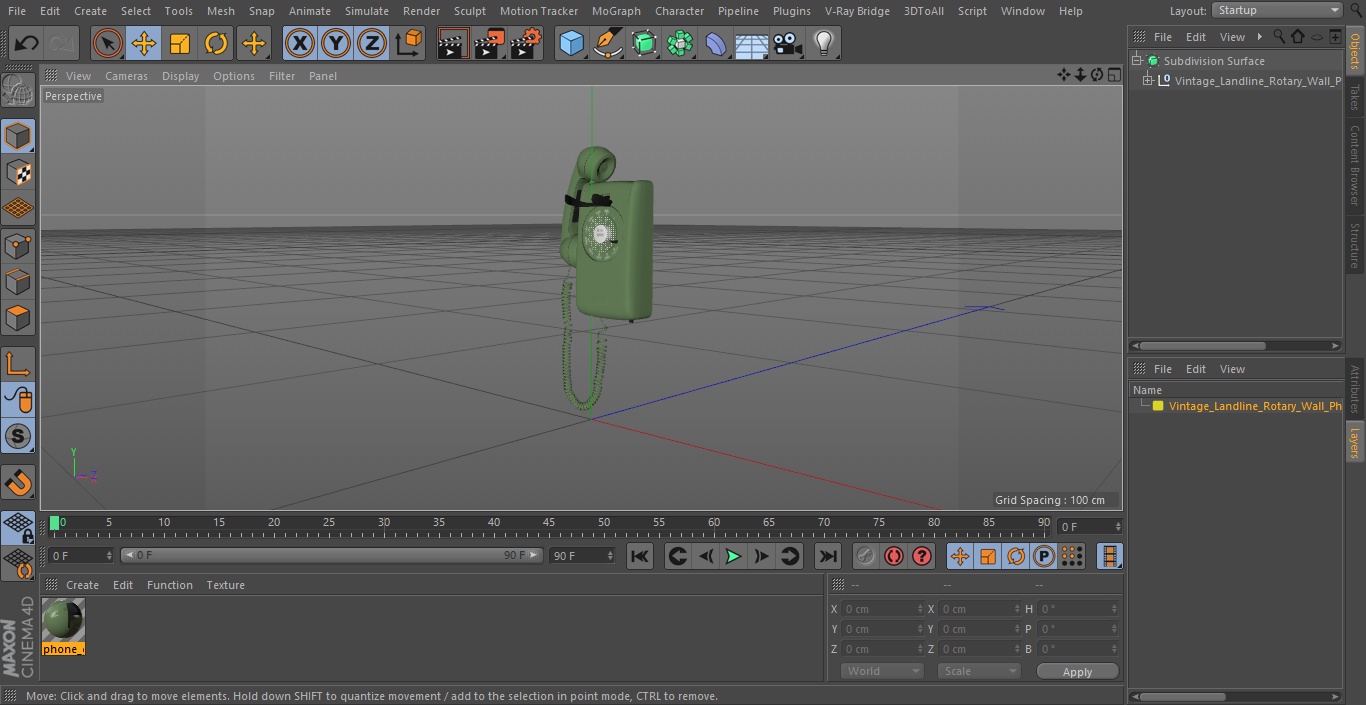Toggle the viewport Solo S icon
The height and width of the screenshot is (705, 1366).
coord(18,436)
